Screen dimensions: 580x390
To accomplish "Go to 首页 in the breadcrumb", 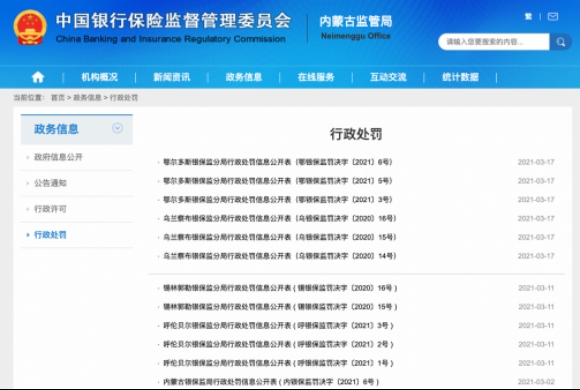I will [x=58, y=98].
